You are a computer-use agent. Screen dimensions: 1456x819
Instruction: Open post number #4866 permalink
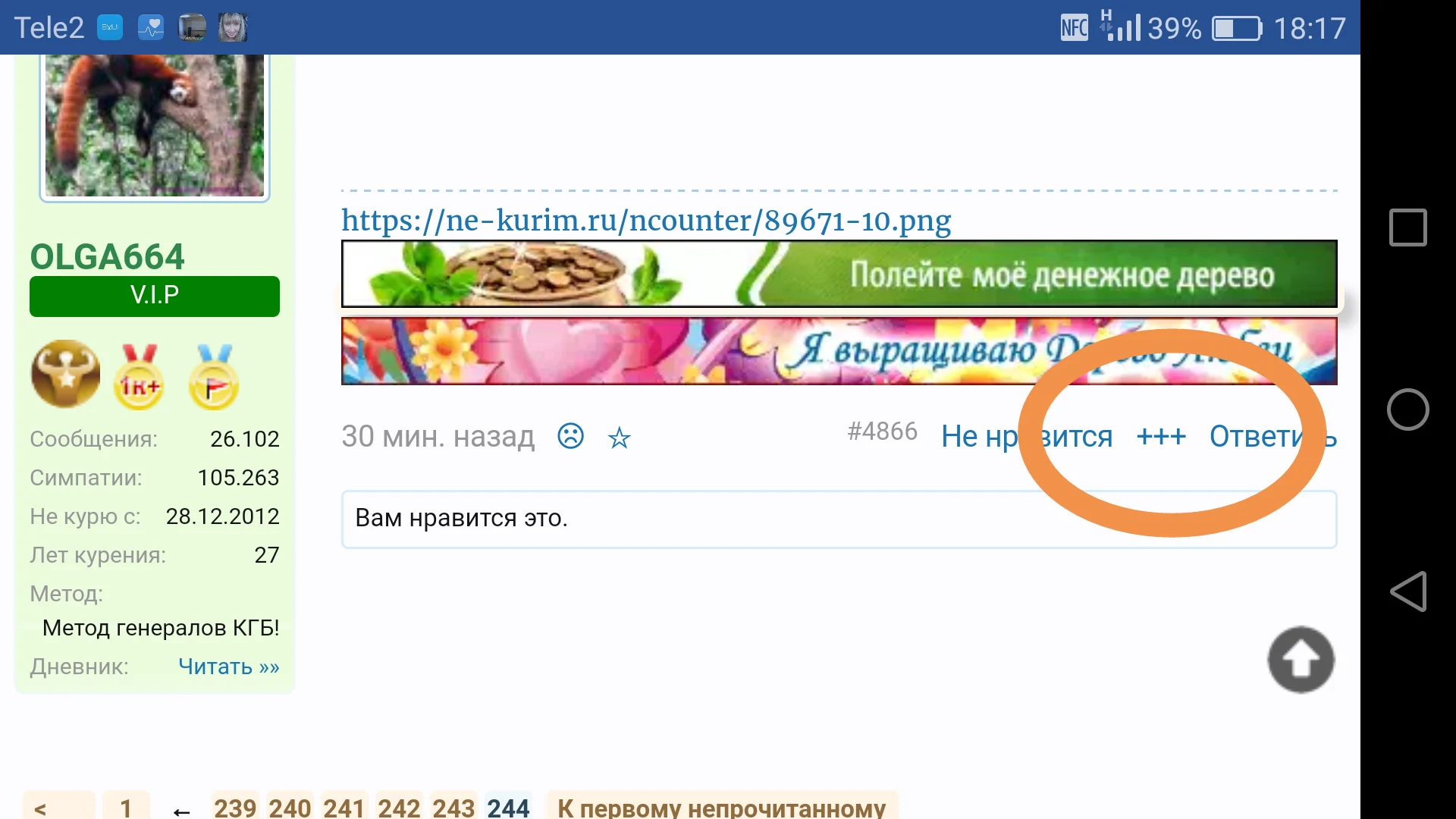pos(883,431)
